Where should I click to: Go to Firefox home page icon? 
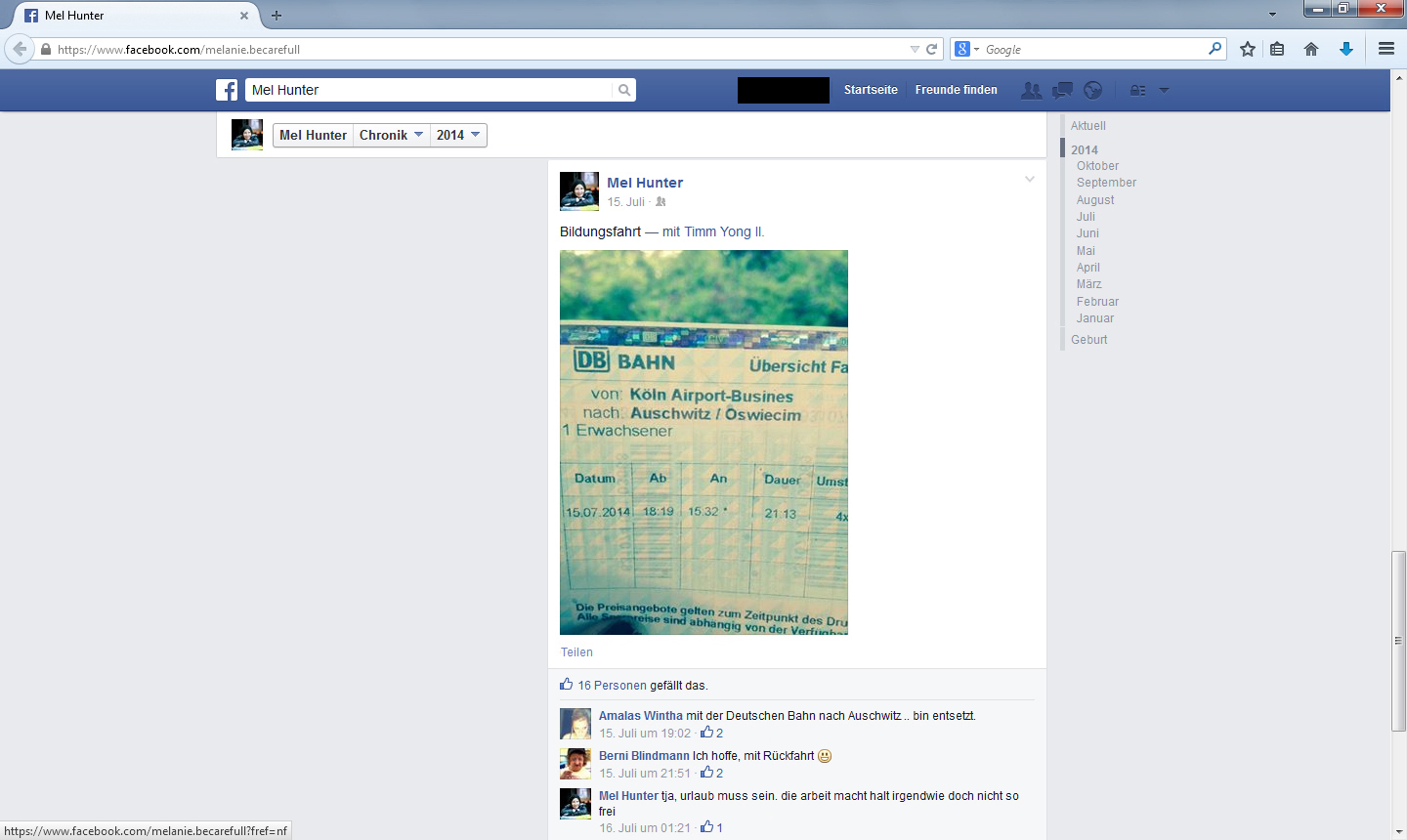click(1311, 49)
